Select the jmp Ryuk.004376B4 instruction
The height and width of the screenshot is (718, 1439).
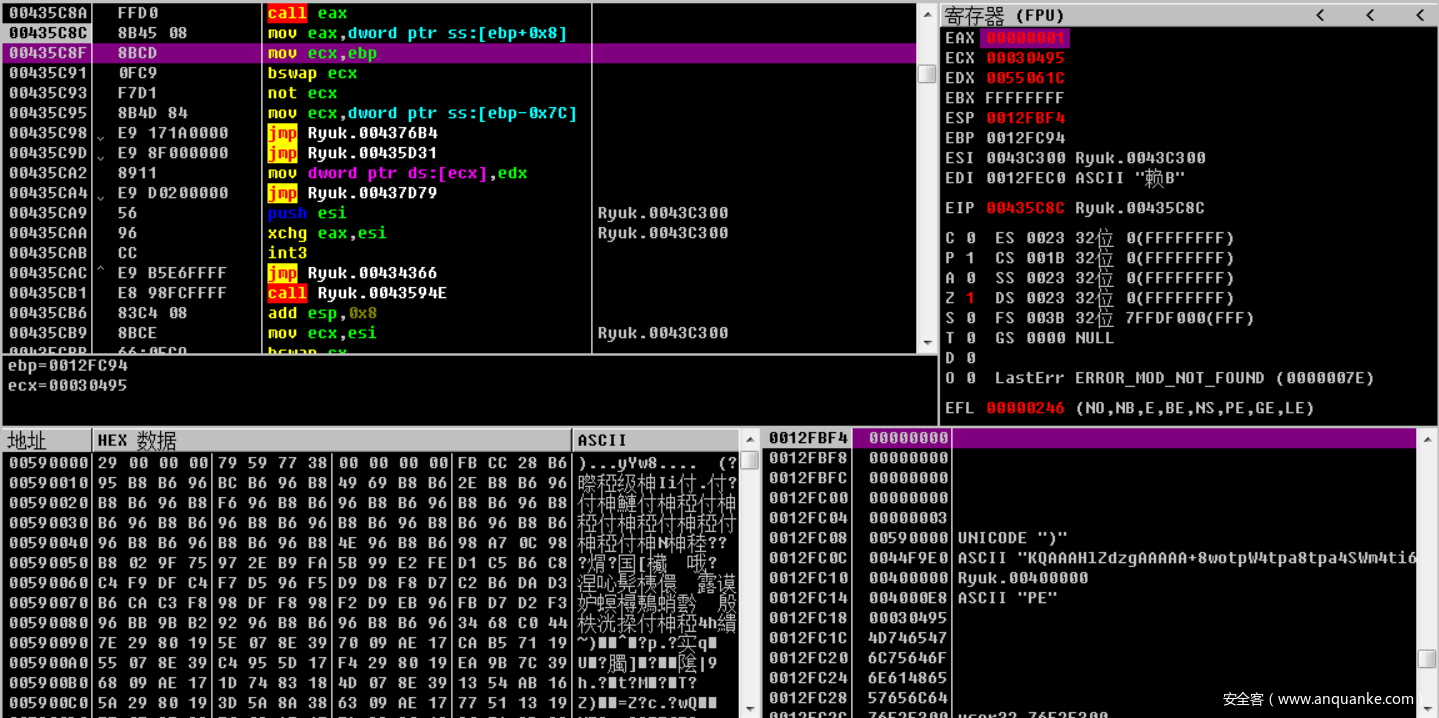coord(352,133)
